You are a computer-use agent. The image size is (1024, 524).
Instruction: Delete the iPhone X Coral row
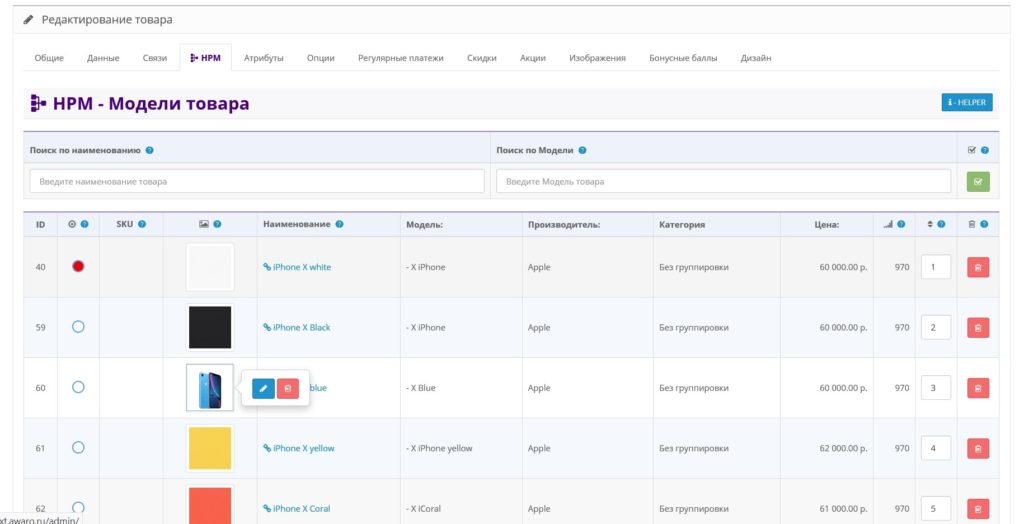978,508
